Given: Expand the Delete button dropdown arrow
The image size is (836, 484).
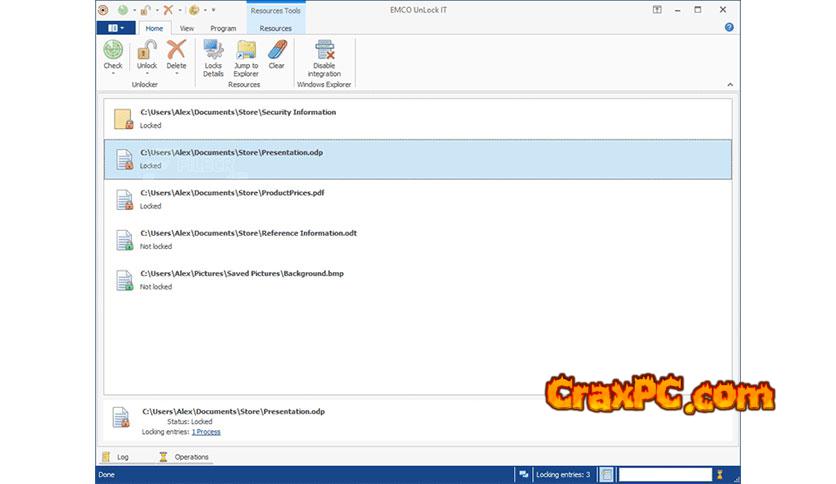Looking at the screenshot, I should click(176, 74).
